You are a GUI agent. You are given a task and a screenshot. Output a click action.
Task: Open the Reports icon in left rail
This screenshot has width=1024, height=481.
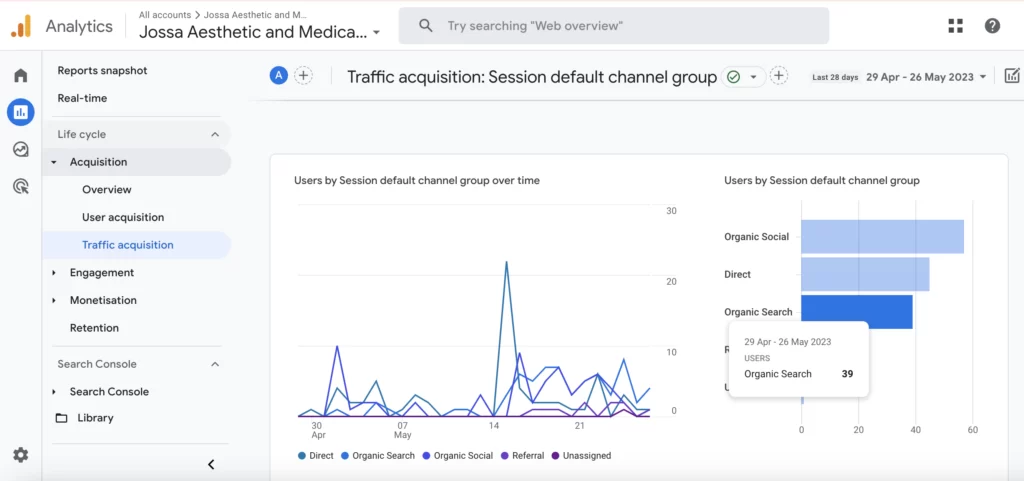(20, 112)
